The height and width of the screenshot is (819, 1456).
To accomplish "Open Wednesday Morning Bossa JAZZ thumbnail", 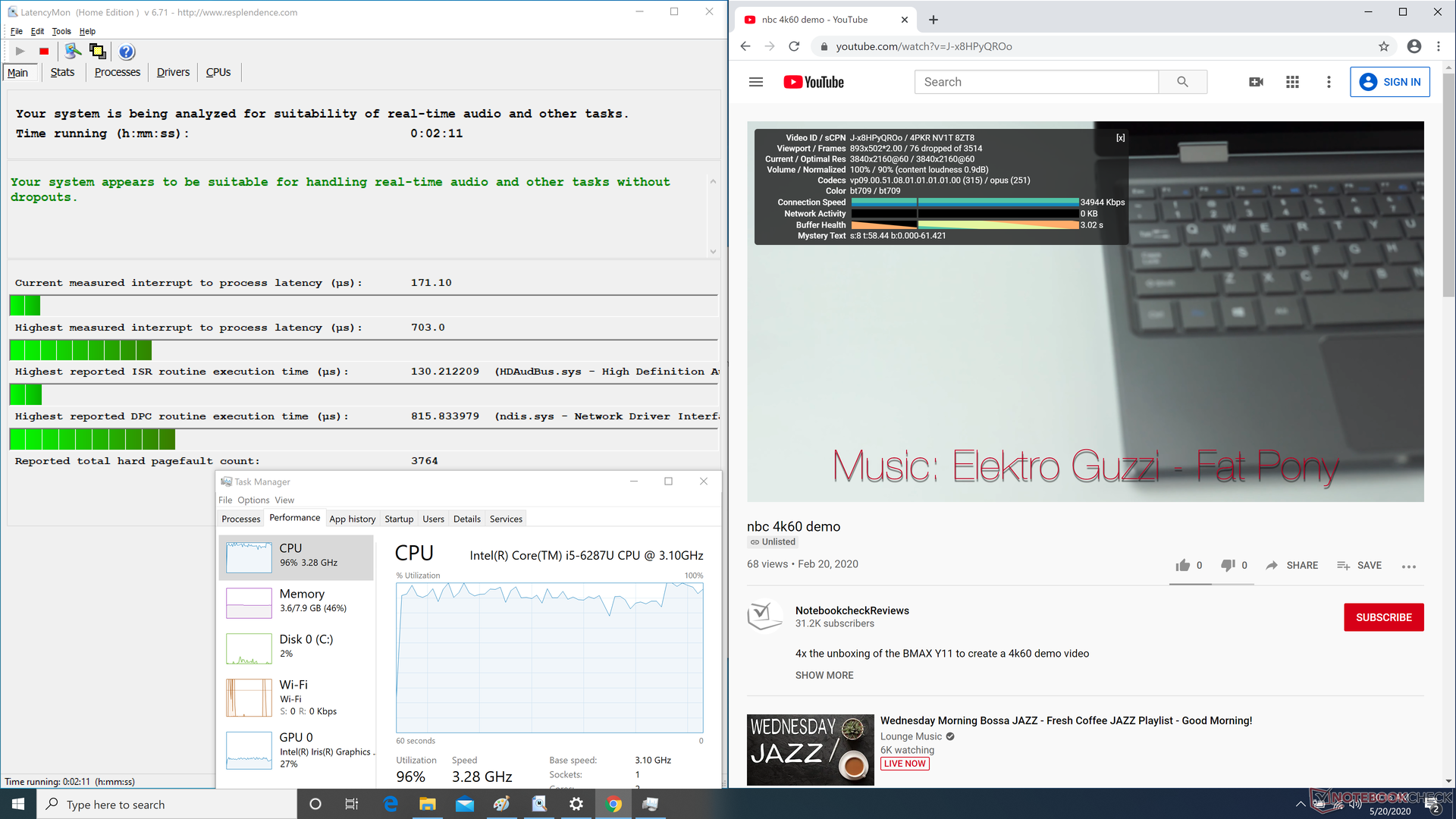I will click(x=810, y=749).
